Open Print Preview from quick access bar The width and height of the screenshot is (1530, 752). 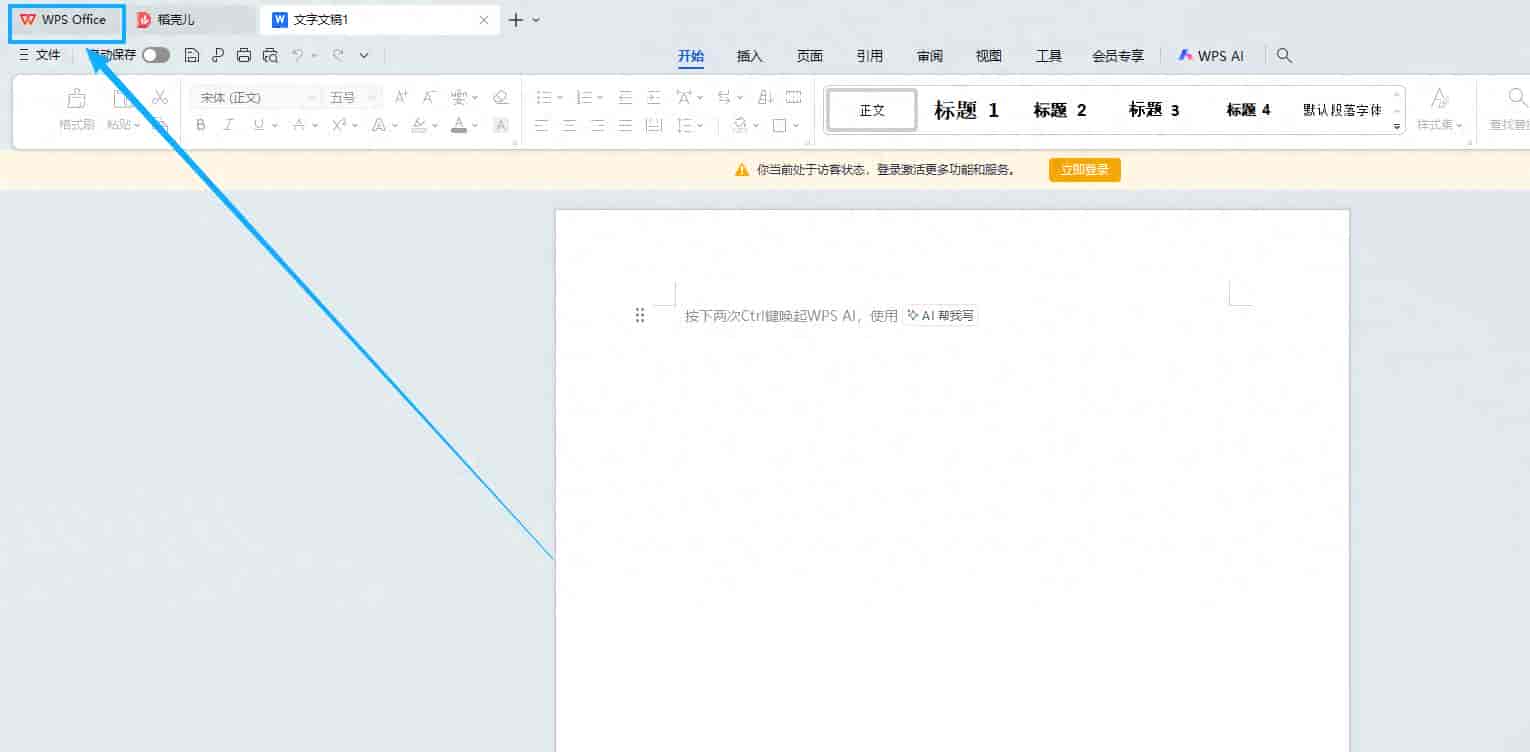[x=270, y=56]
